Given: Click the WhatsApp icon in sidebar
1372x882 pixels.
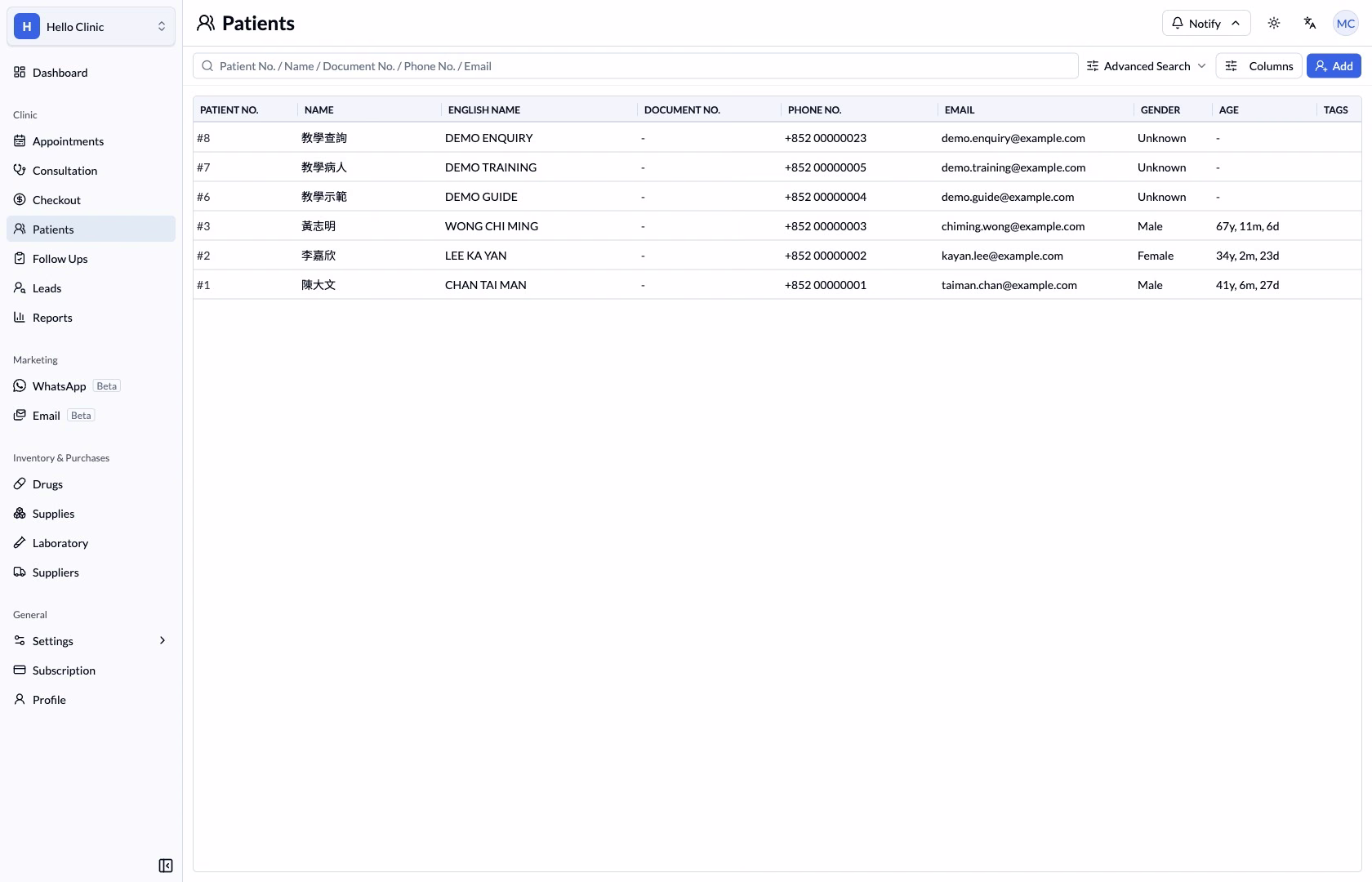Looking at the screenshot, I should (20, 385).
